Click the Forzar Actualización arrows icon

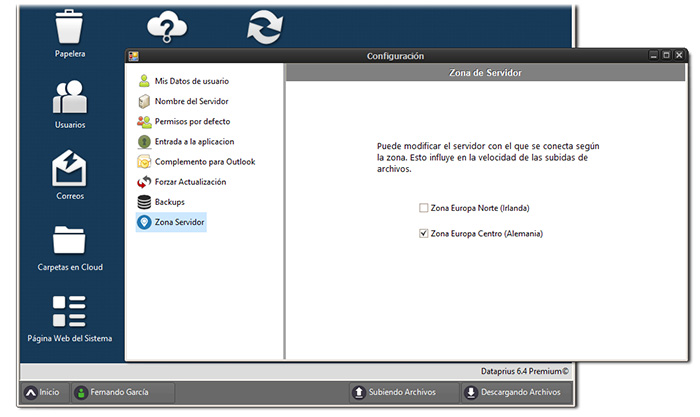point(144,182)
